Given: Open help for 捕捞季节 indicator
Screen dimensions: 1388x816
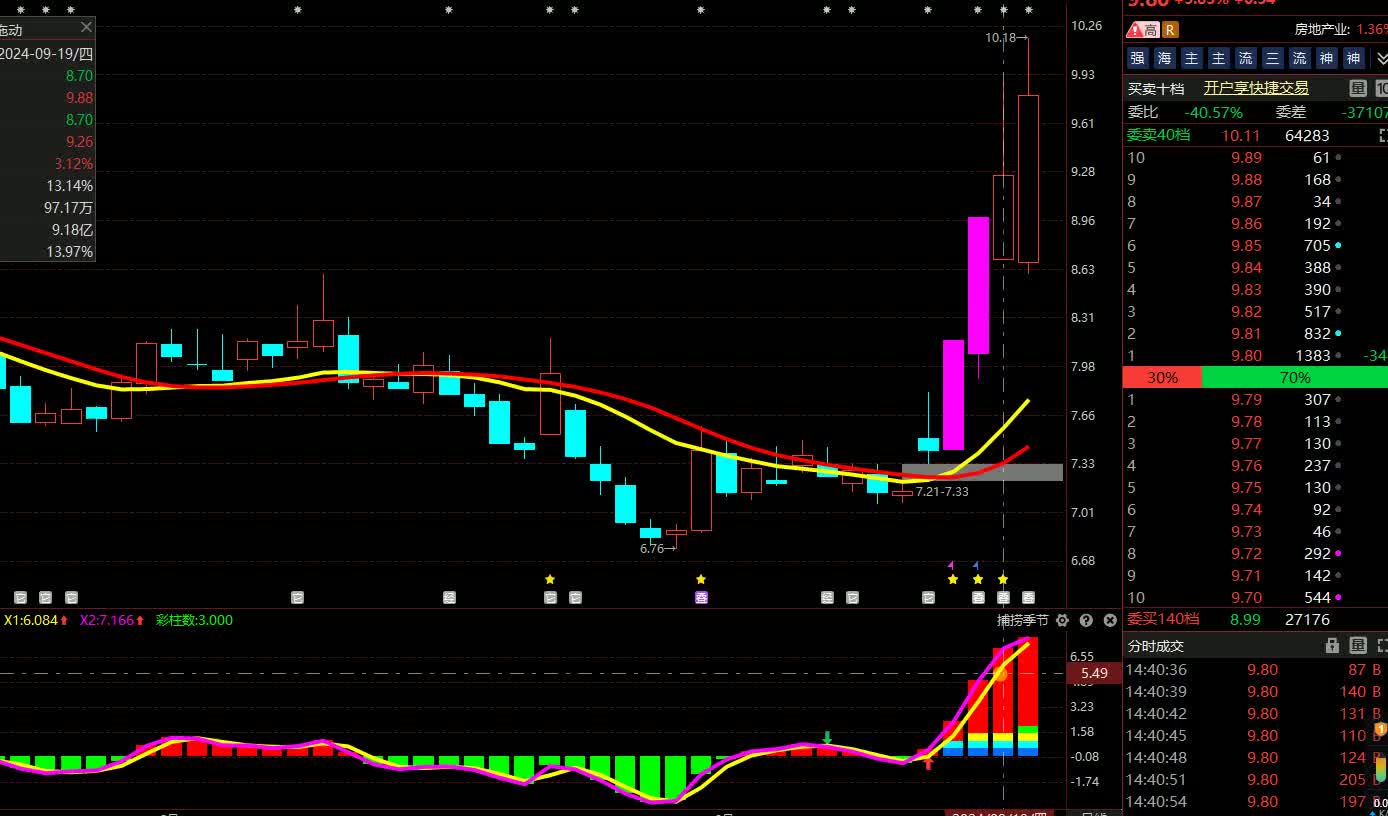Looking at the screenshot, I should pyautogui.click(x=1086, y=621).
